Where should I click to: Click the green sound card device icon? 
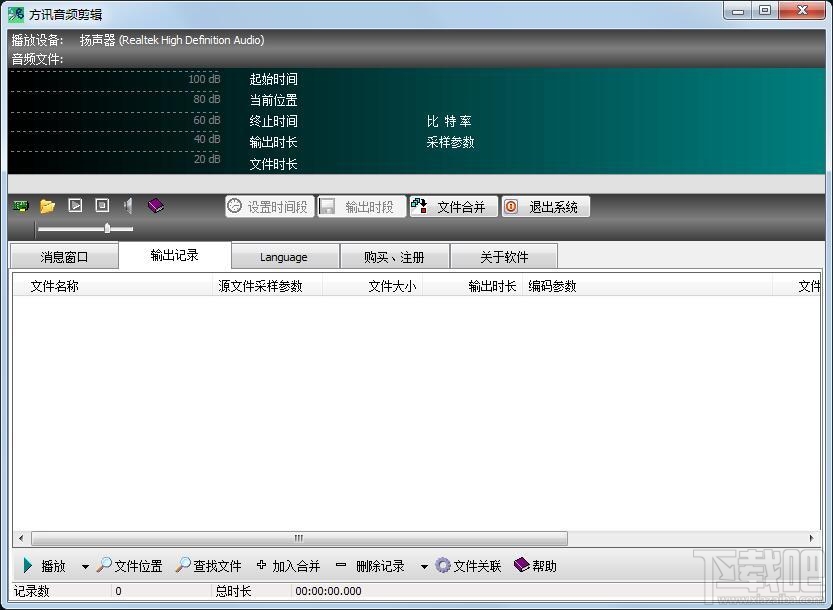[21, 206]
